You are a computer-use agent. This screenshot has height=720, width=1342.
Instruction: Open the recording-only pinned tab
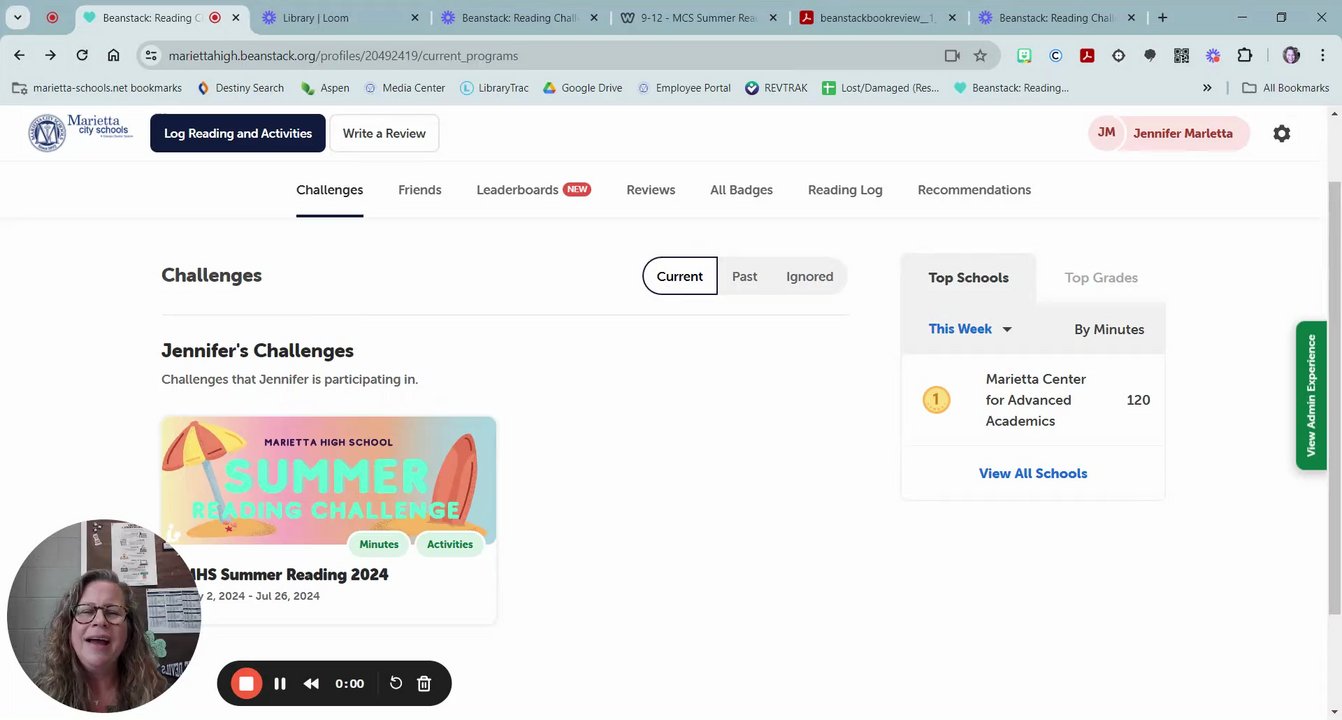(52, 17)
